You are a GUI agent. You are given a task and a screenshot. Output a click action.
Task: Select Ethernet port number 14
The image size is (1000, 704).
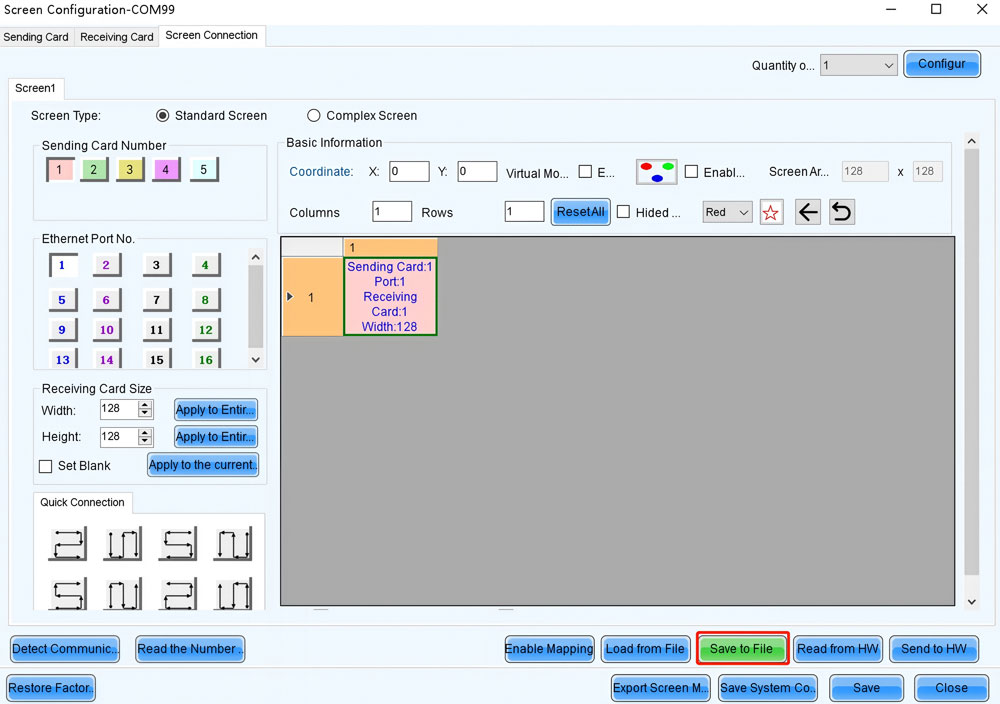click(x=107, y=359)
